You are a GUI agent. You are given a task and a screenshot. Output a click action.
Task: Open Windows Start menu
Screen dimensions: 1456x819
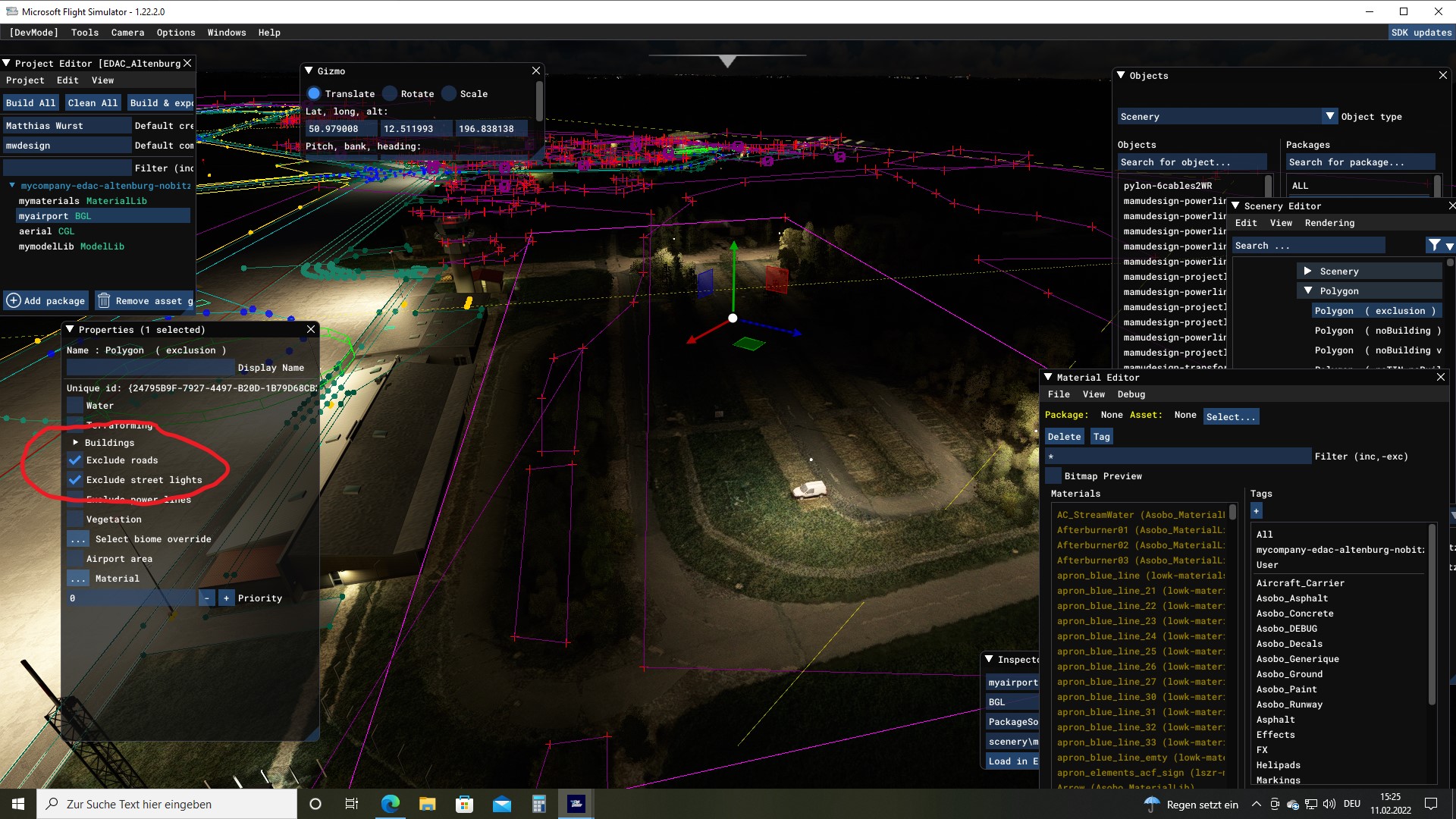pos(18,804)
